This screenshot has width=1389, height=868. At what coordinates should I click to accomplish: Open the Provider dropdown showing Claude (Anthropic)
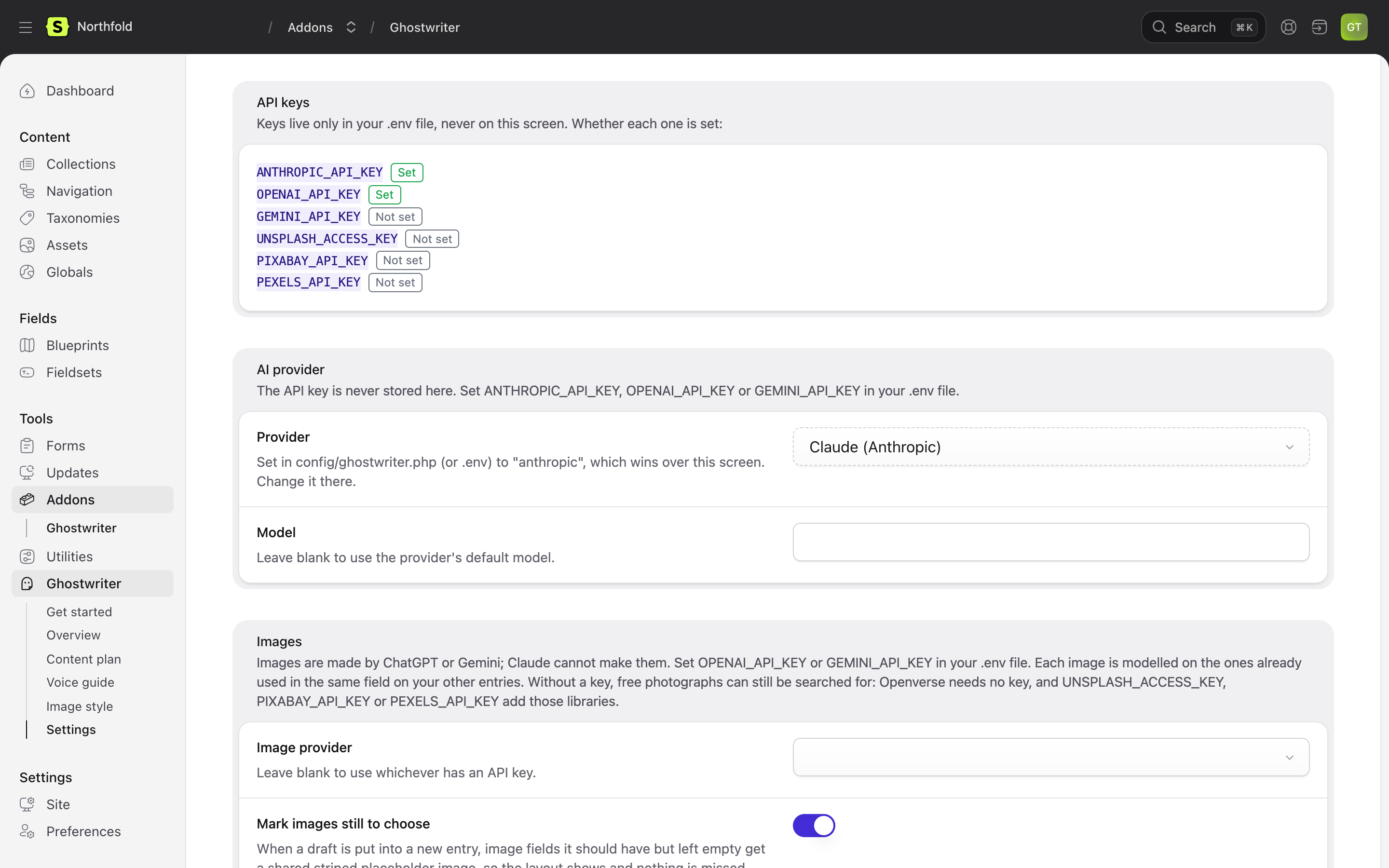(1050, 447)
